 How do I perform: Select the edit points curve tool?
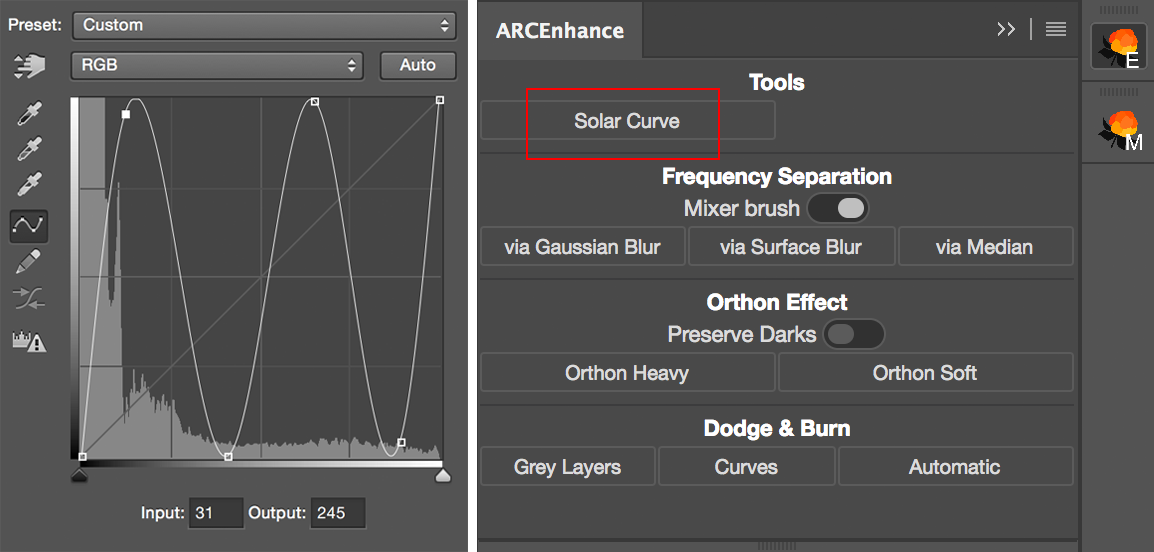30,226
